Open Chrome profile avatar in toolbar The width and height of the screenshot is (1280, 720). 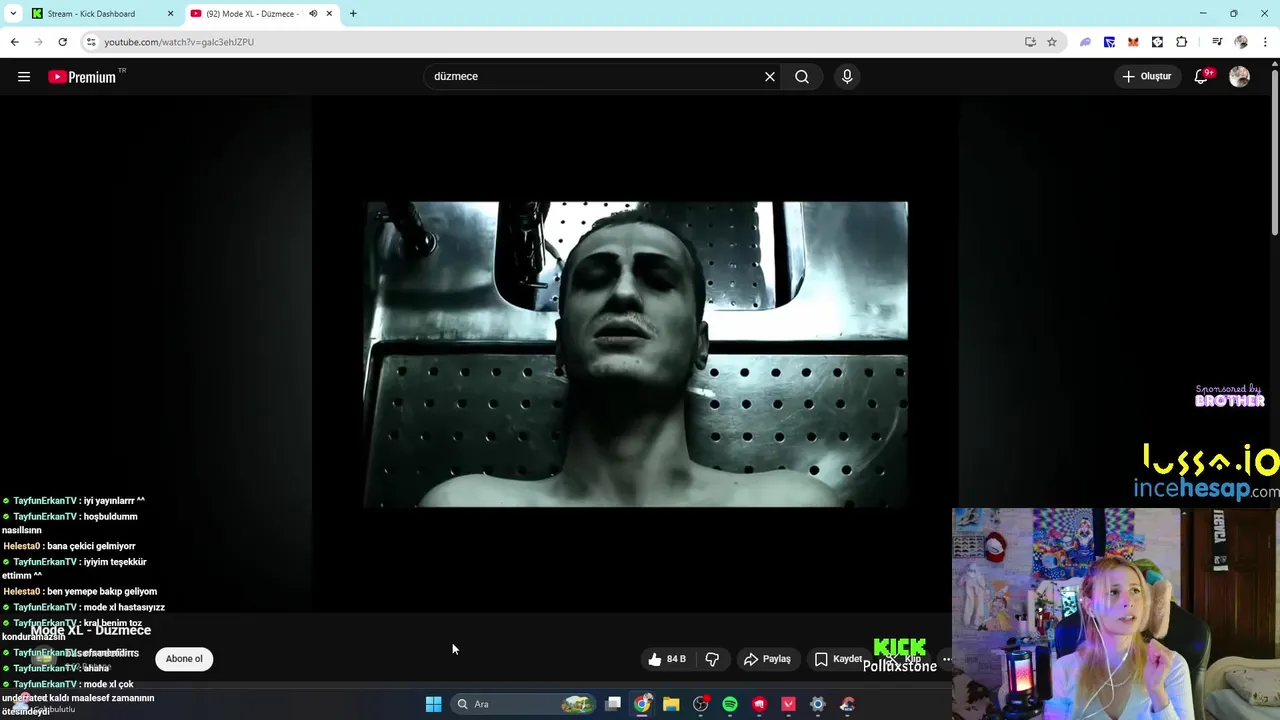click(x=1241, y=42)
